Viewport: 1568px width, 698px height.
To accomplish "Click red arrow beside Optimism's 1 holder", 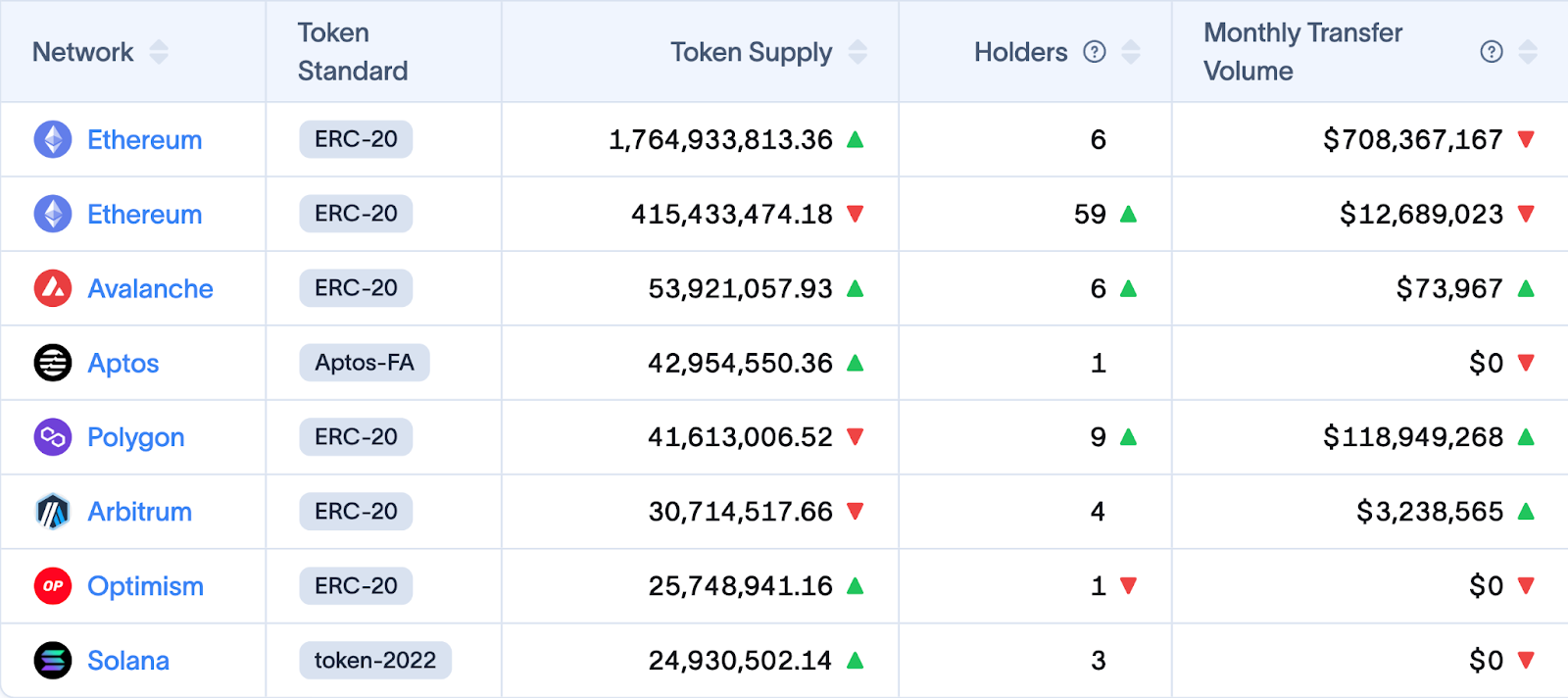I will click(1128, 586).
